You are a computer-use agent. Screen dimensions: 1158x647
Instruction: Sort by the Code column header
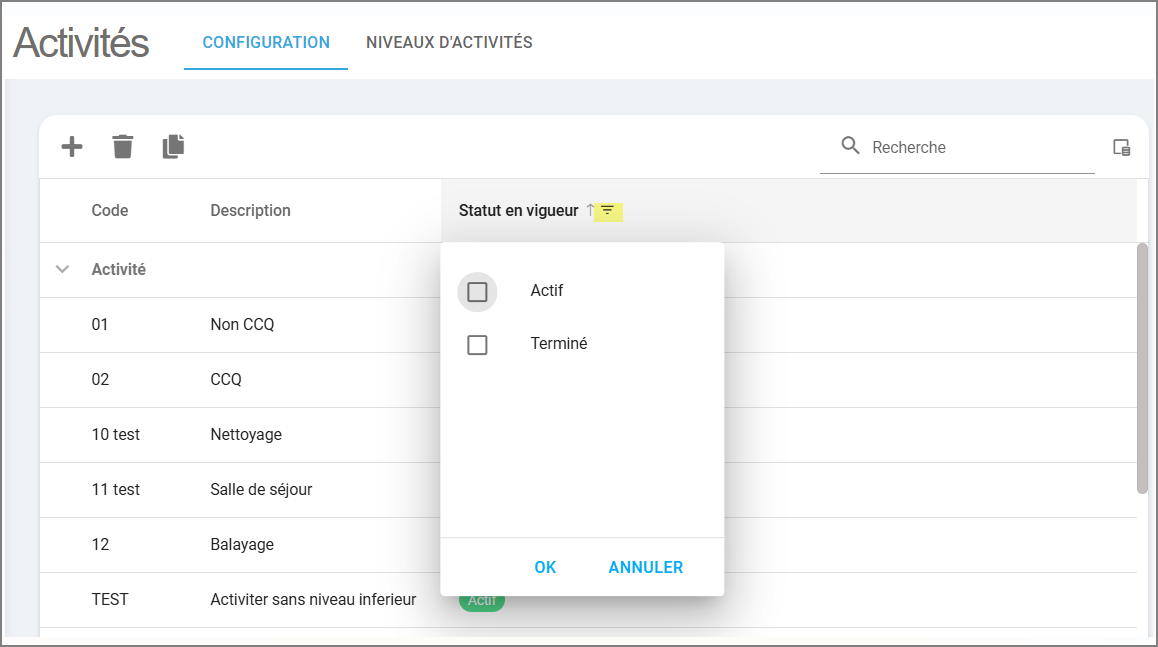pos(110,211)
